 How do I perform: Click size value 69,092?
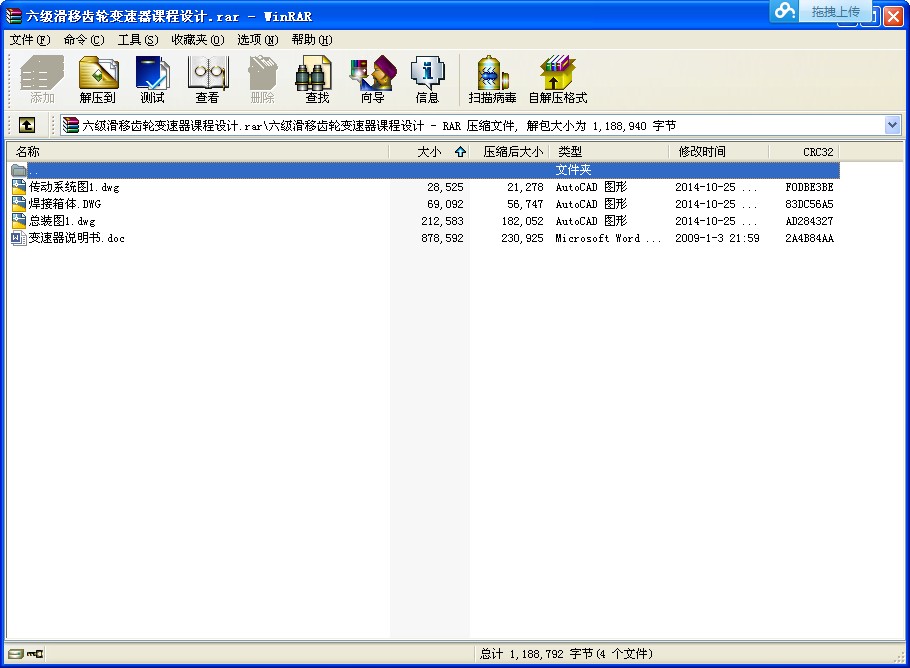(445, 204)
